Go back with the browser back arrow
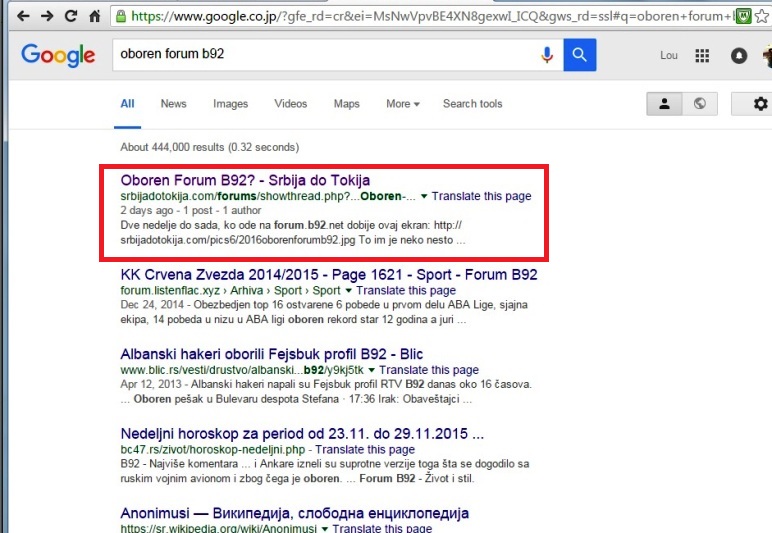The width and height of the screenshot is (772, 533). pos(22,16)
